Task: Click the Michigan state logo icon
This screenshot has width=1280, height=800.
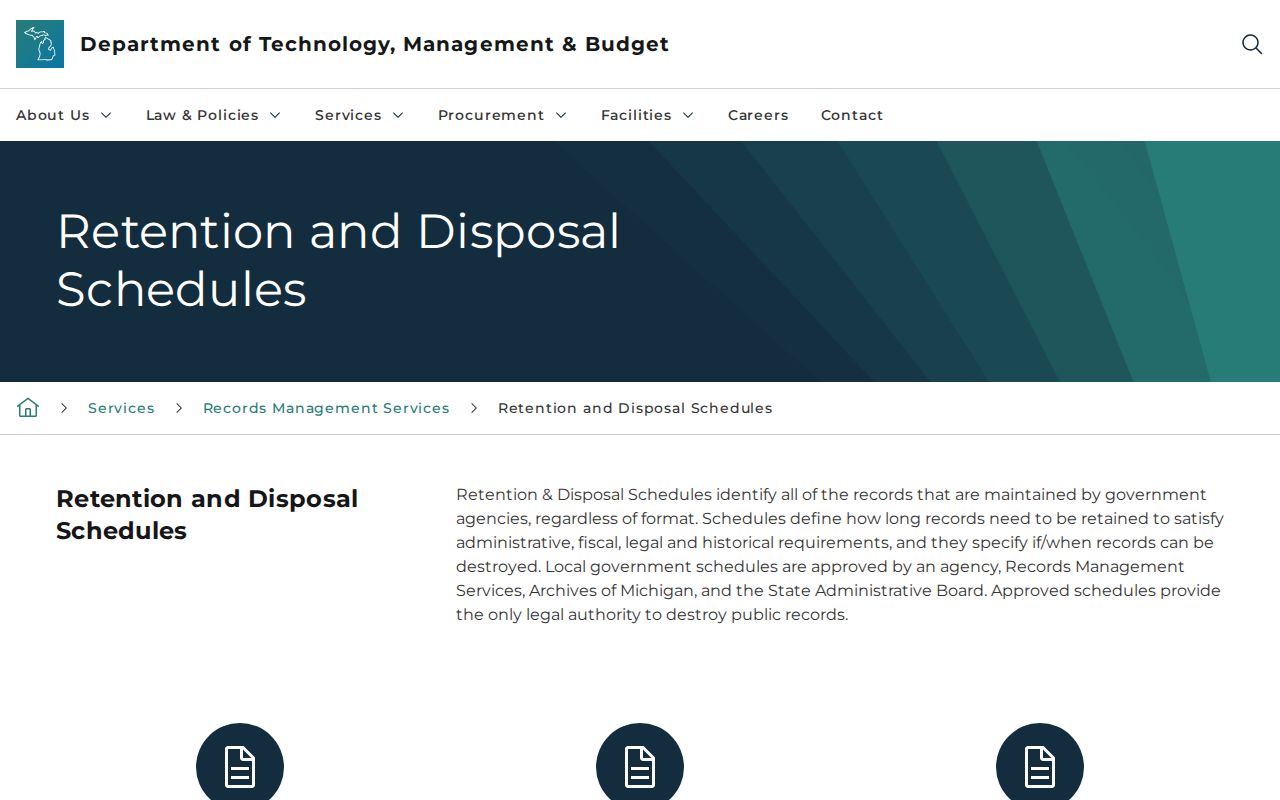Action: tap(40, 44)
